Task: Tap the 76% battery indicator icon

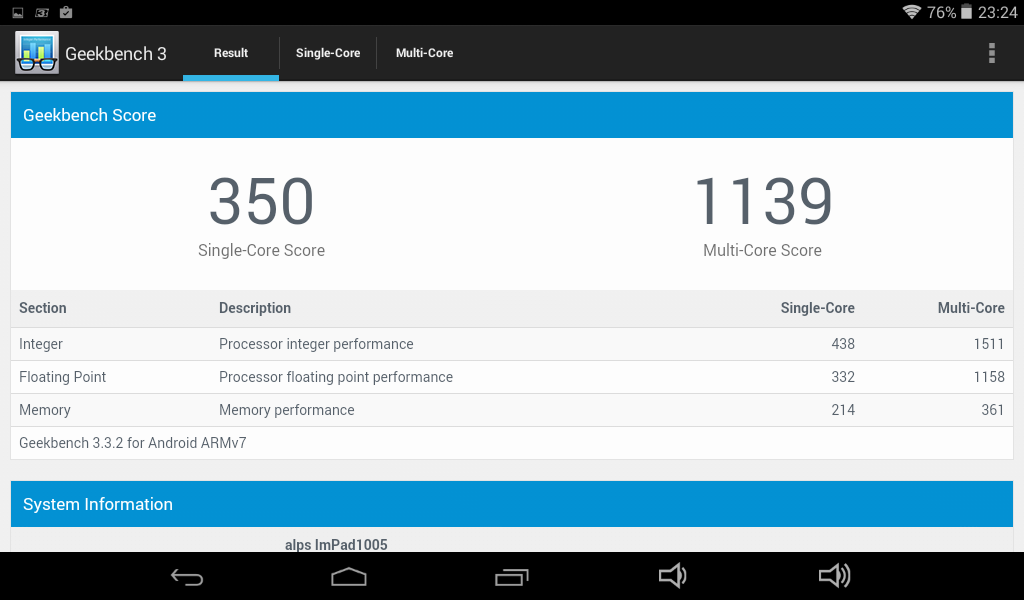Action: tap(967, 12)
